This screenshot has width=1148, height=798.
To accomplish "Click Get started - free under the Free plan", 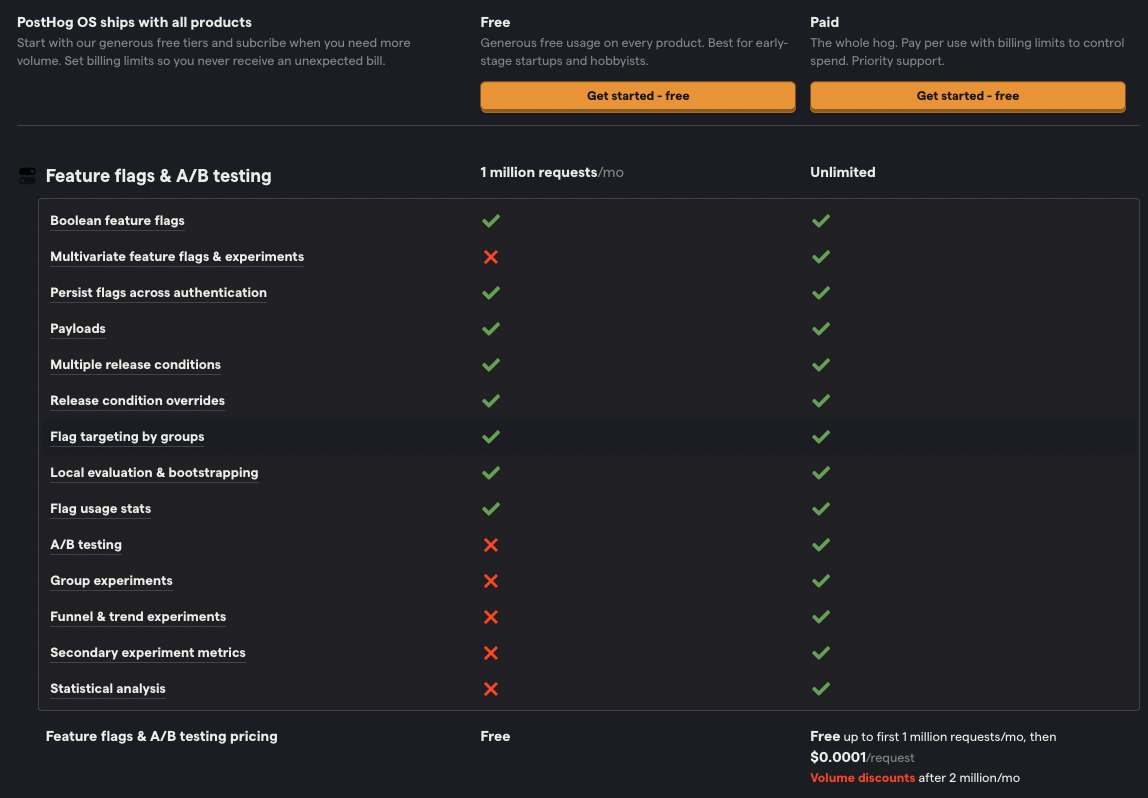I will tap(637, 96).
